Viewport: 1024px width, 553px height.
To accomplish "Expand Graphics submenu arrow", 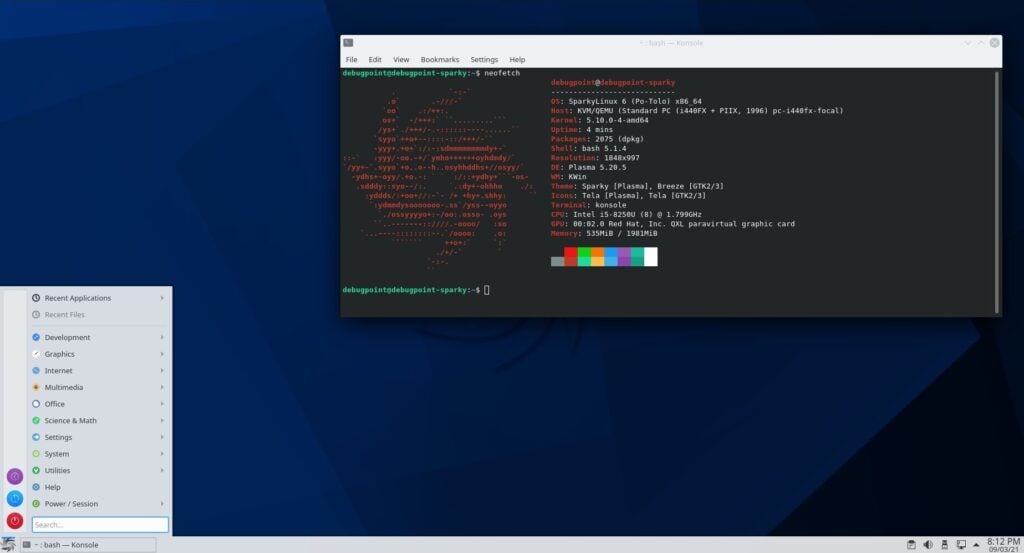I will (x=162, y=354).
